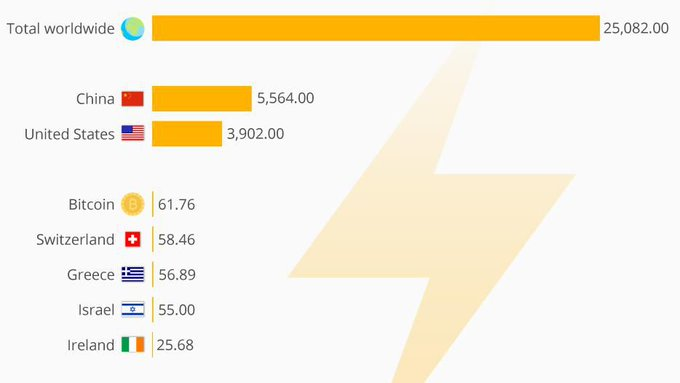Click the 5,564.00 value label
The height and width of the screenshot is (383, 680).
[x=285, y=98]
